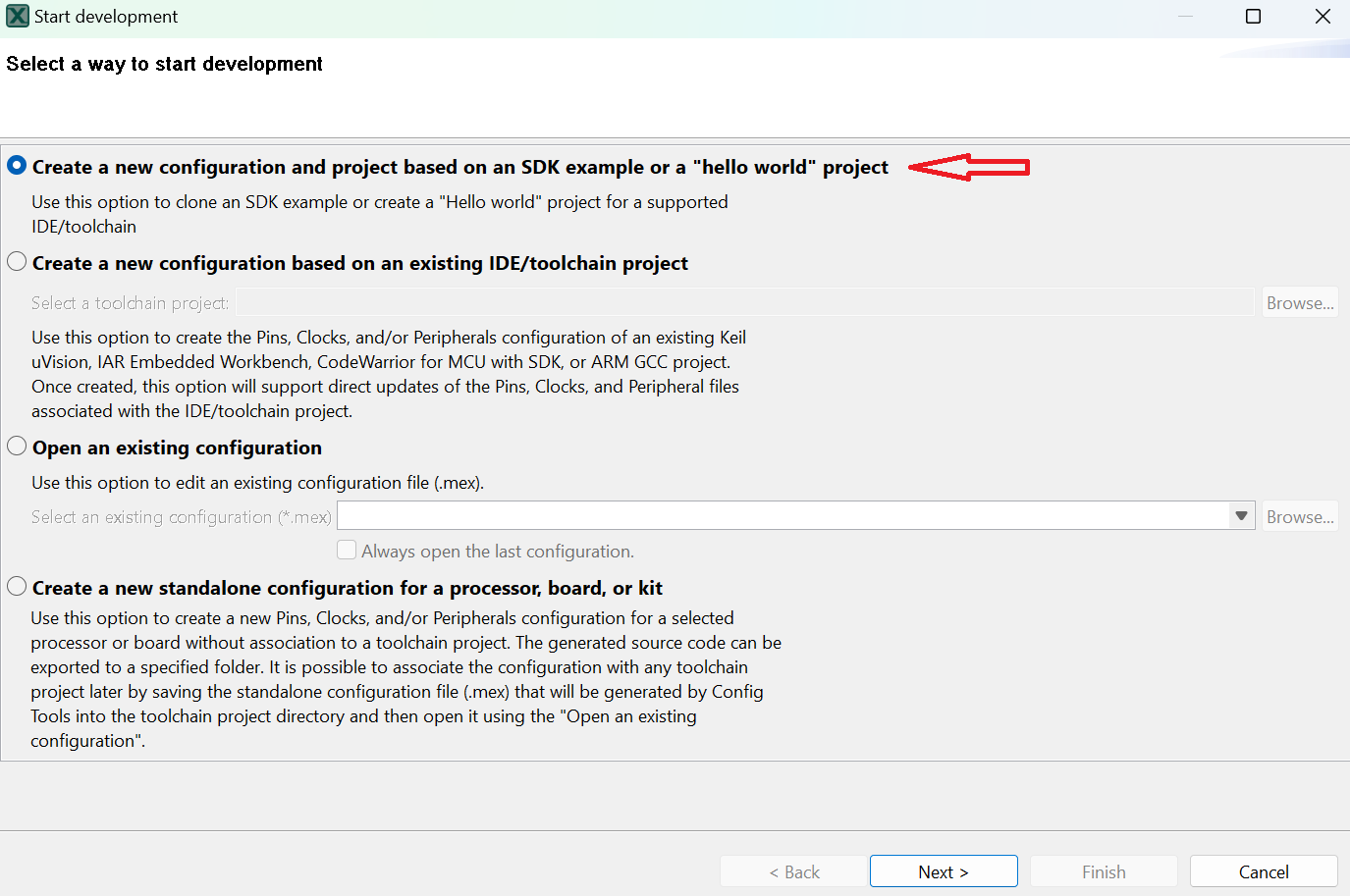Viewport: 1350px width, 896px height.
Task: Enable Always open the last configuration checkbox
Action: coord(347,551)
